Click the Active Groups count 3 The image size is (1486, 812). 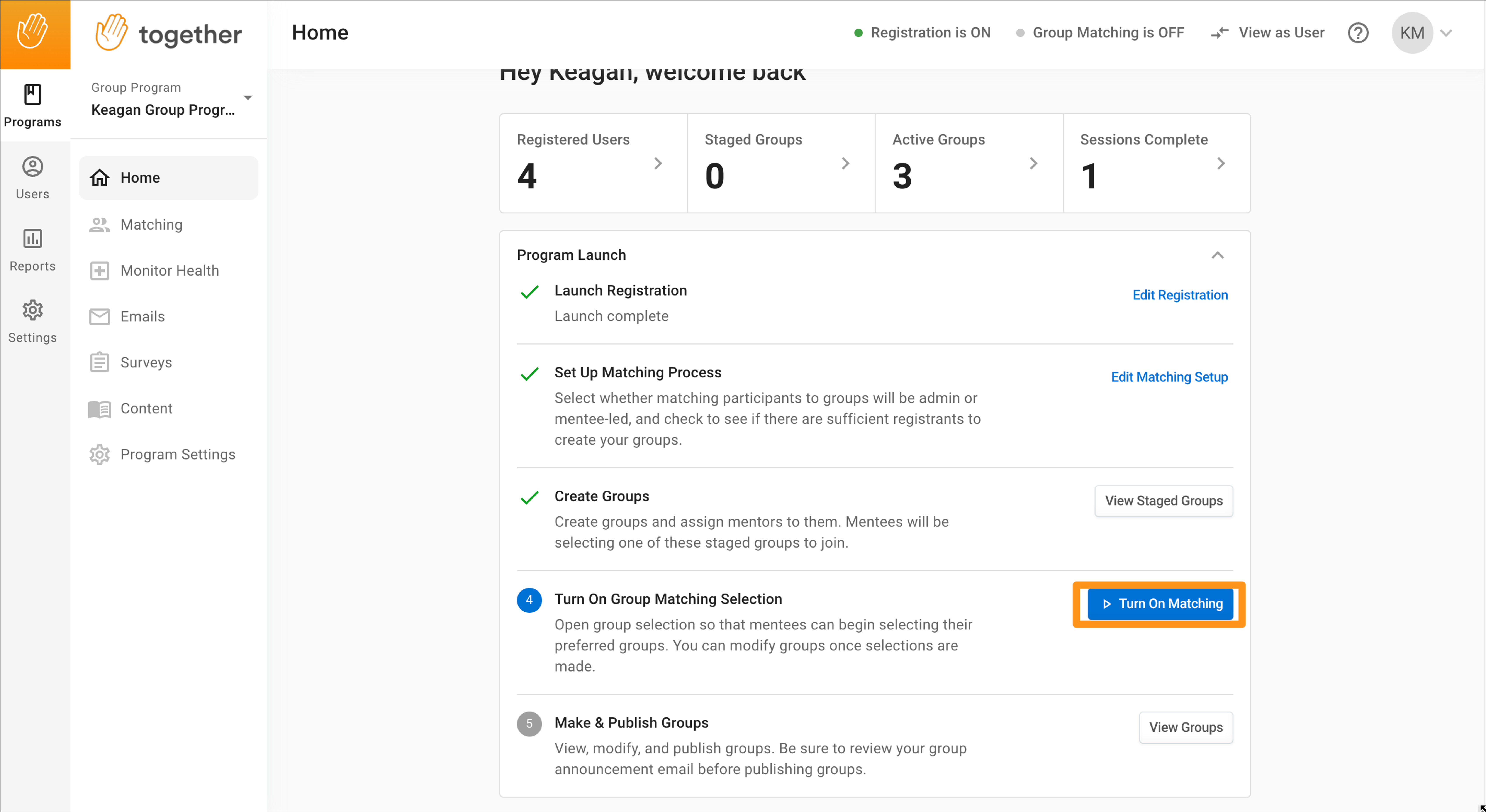coord(902,176)
